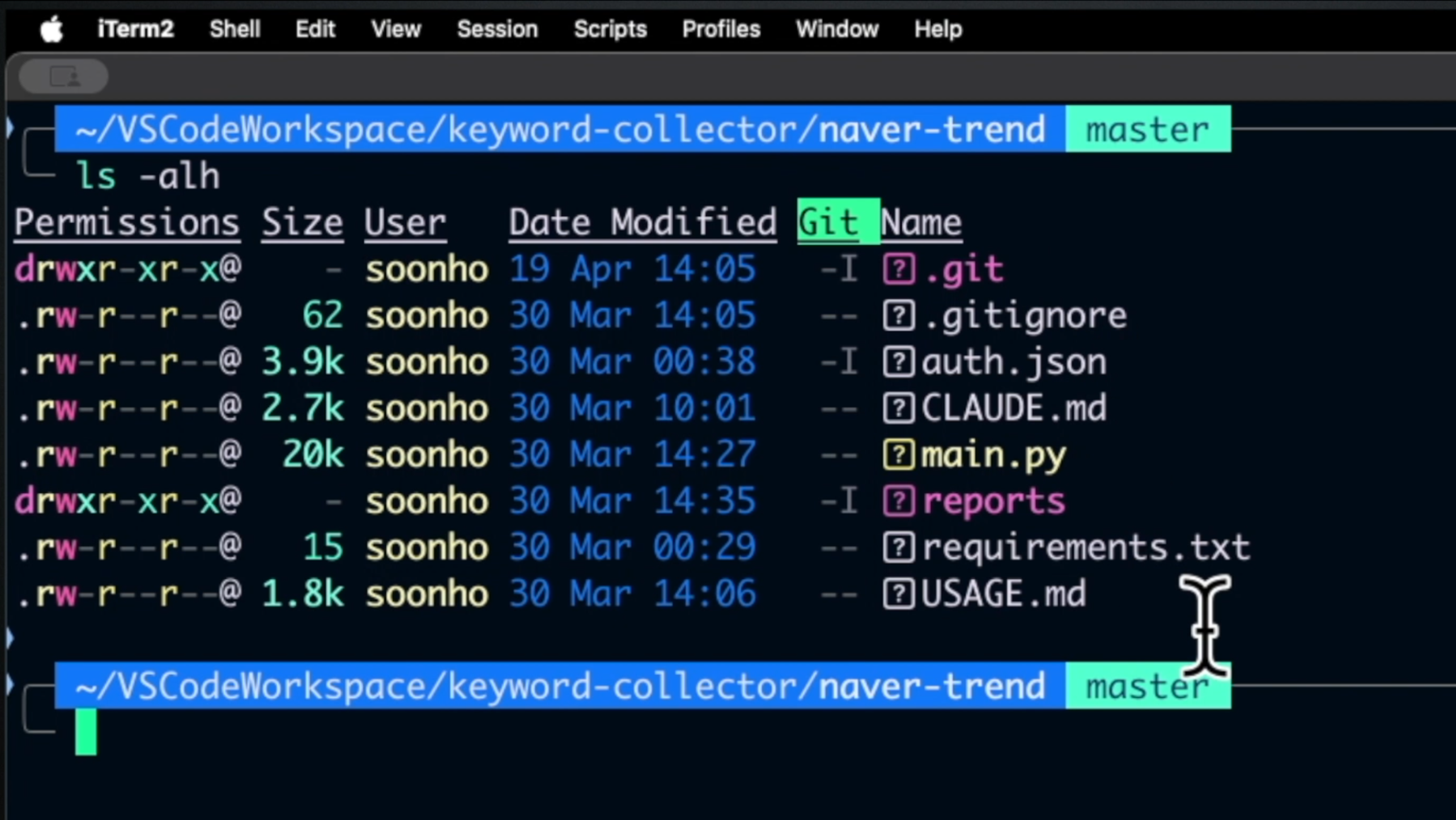1456x820 pixels.
Task: Open the Apple menu
Action: point(52,30)
